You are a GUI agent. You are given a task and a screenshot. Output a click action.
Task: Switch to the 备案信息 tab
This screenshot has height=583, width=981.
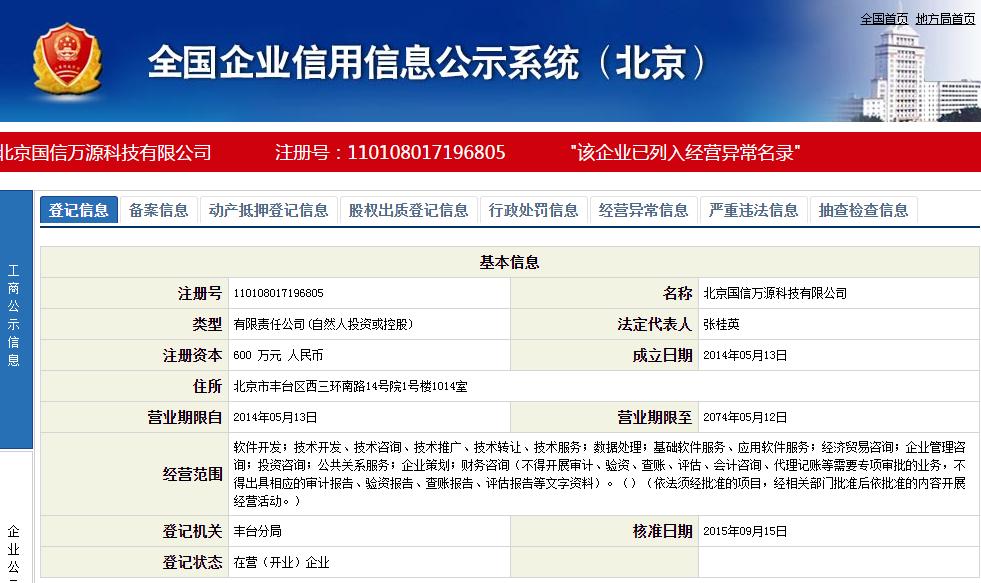158,210
